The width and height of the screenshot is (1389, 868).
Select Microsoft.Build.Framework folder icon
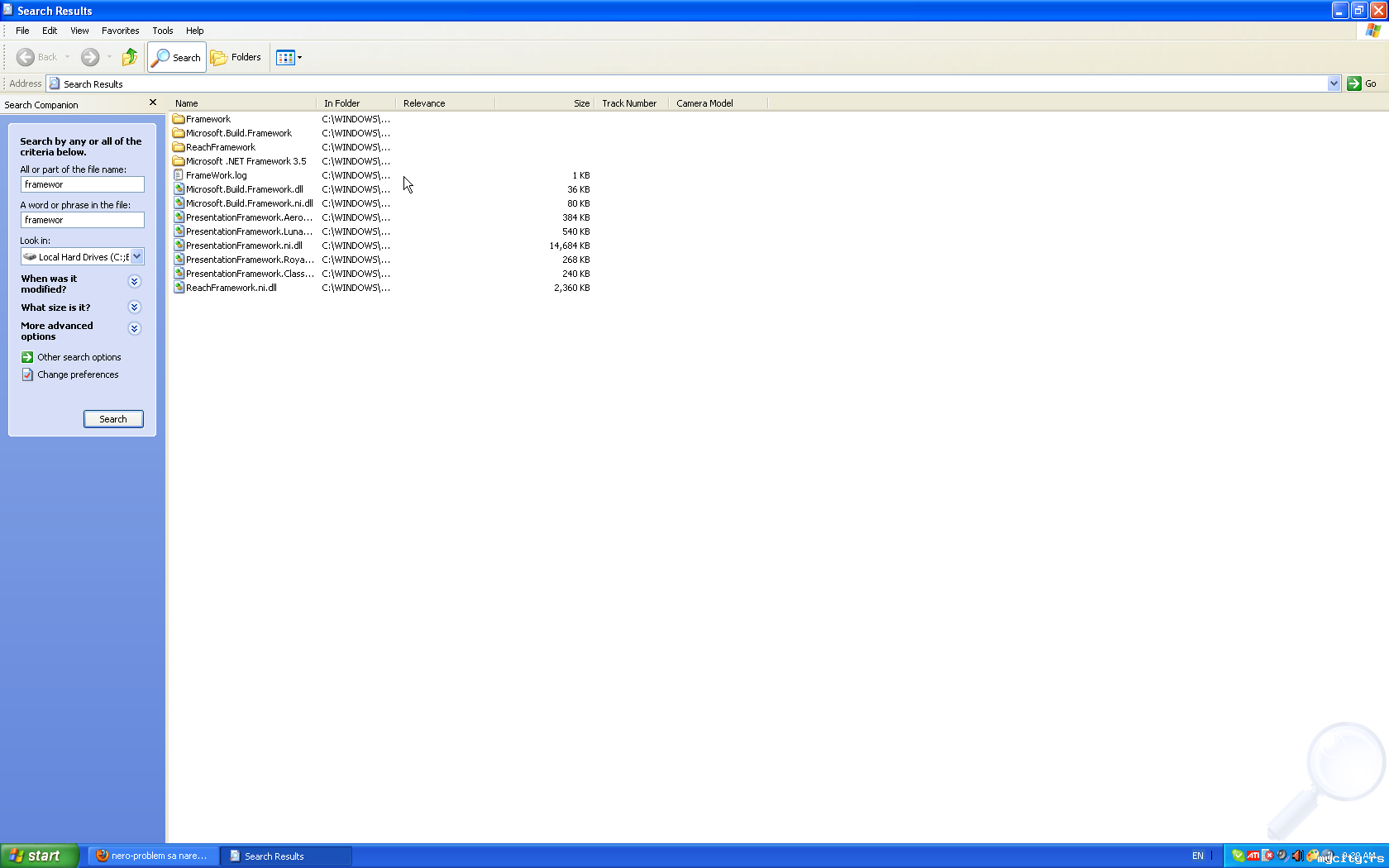click(179, 133)
